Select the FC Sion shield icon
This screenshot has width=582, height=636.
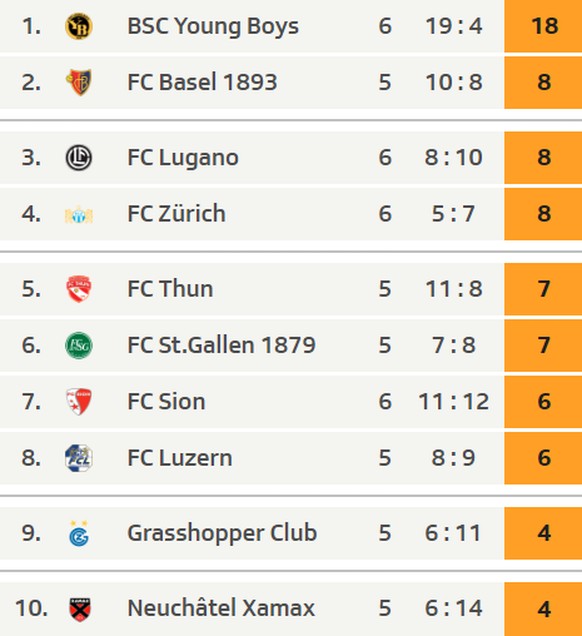tap(79, 402)
